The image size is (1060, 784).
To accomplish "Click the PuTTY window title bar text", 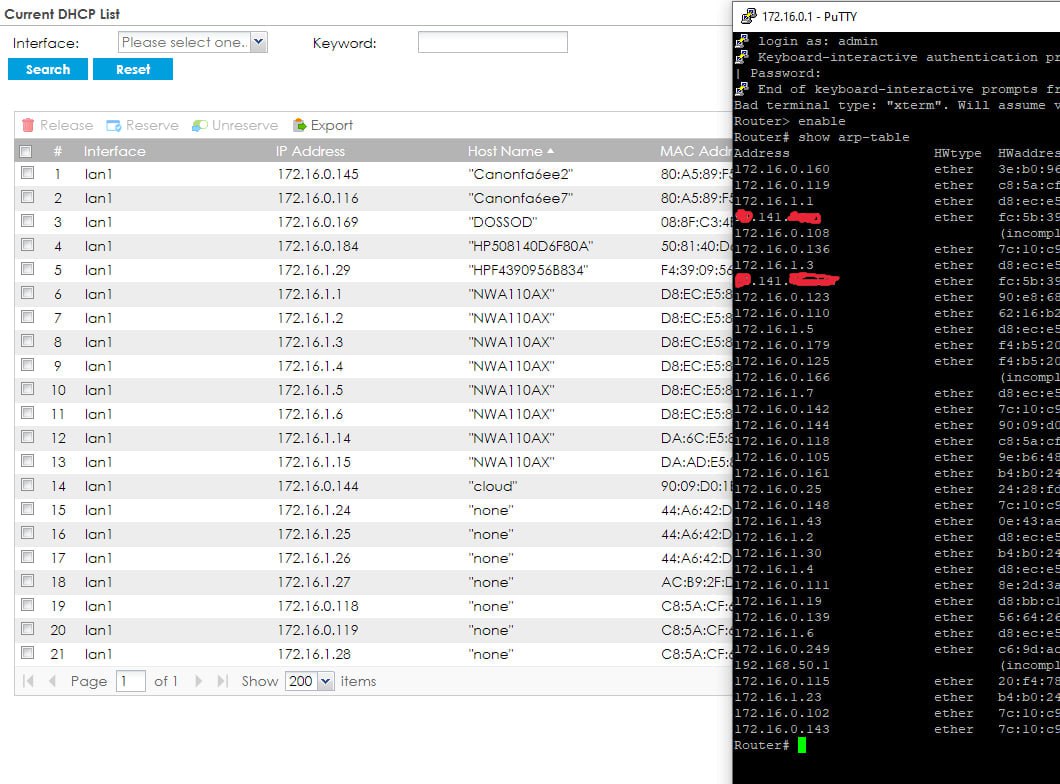I will [x=809, y=16].
